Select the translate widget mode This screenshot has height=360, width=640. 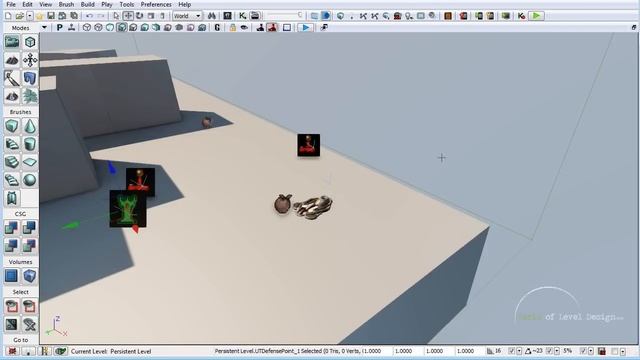pyautogui.click(x=128, y=16)
